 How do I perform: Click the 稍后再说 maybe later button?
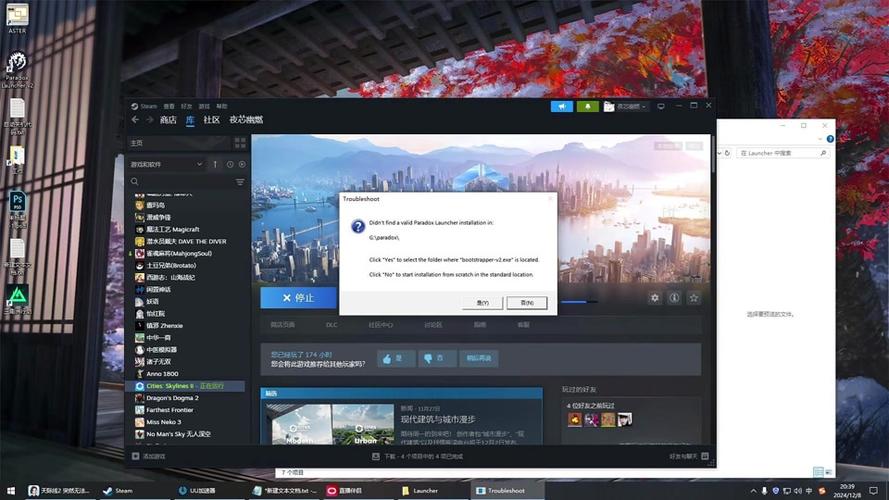click(x=479, y=358)
